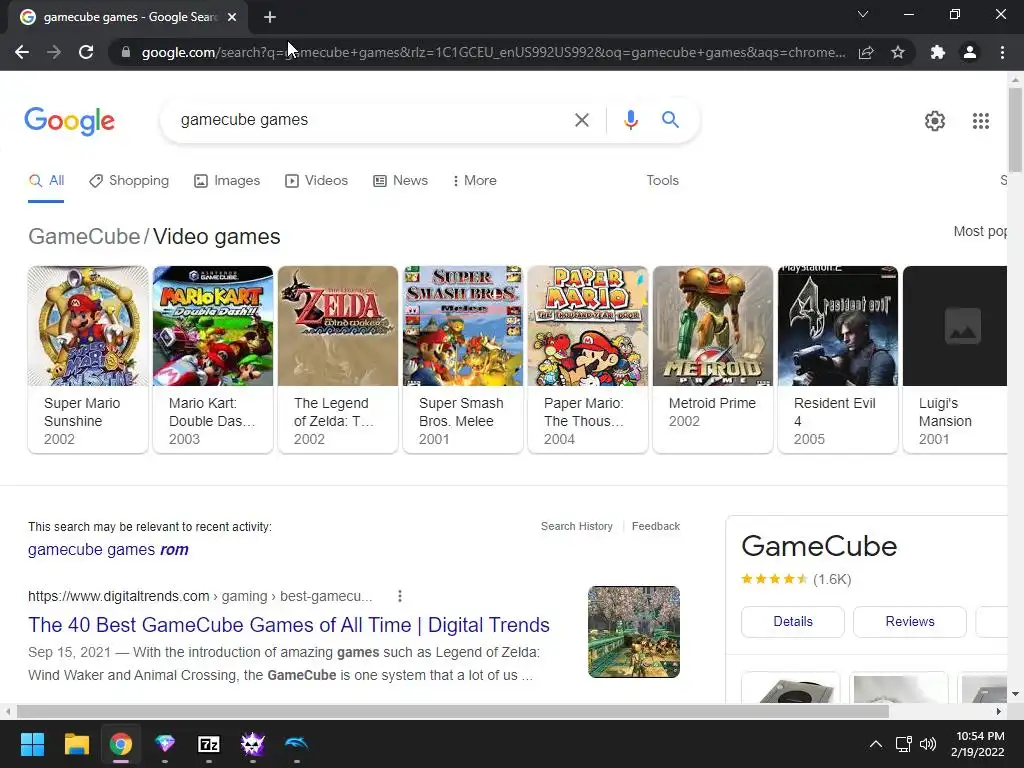
Task: Expand the More search options menu
Action: coord(474,181)
